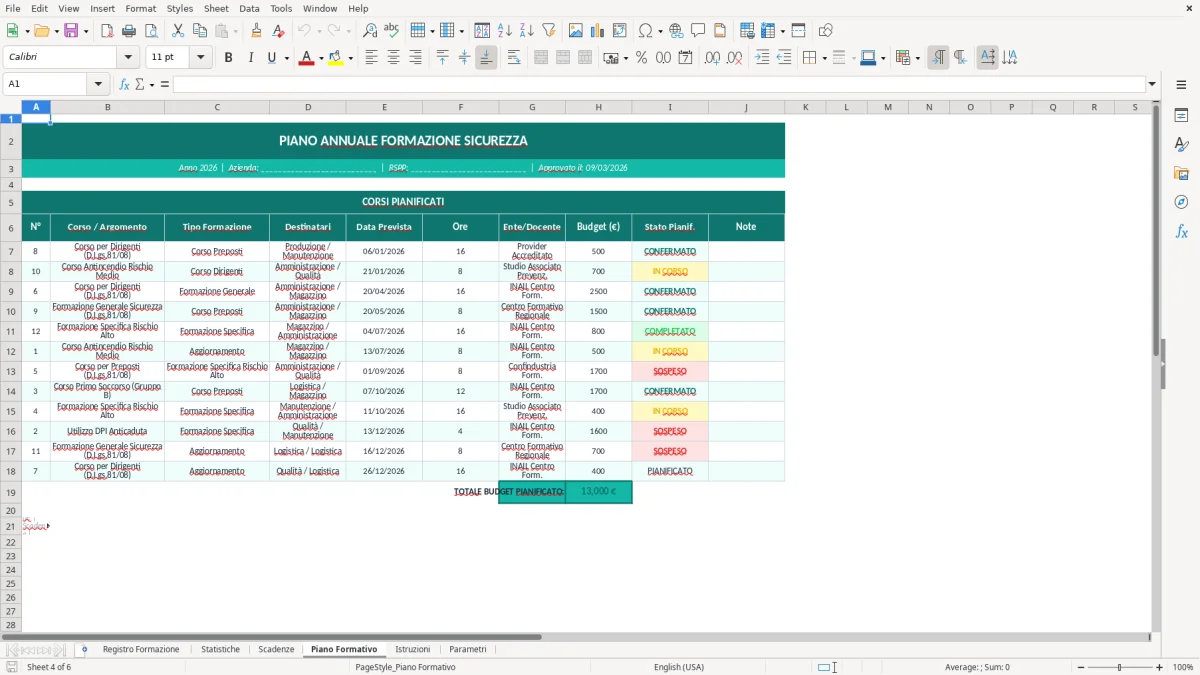This screenshot has width=1200, height=675.
Task: Toggle Right-To-Left paragraph direction
Action: [x=960, y=58]
